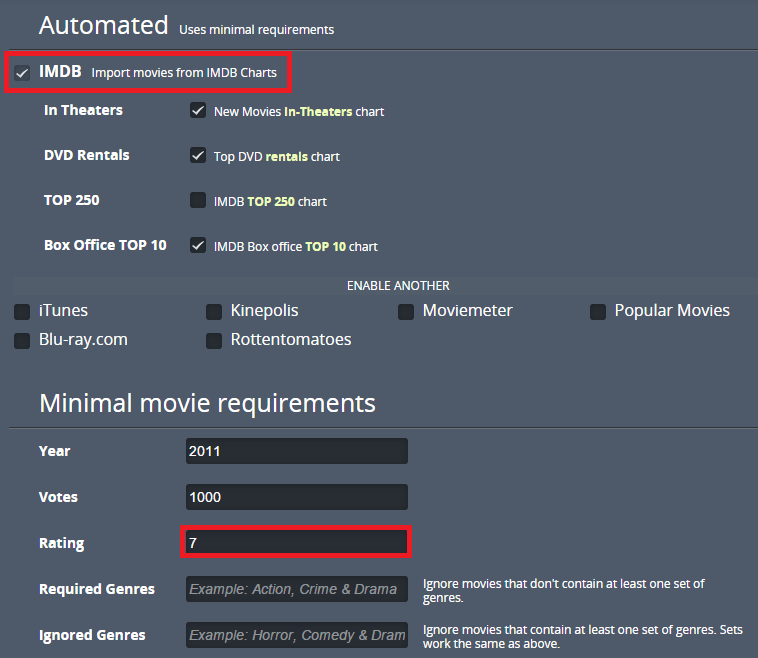
Task: Click the Ignored Genres text box
Action: [297, 635]
